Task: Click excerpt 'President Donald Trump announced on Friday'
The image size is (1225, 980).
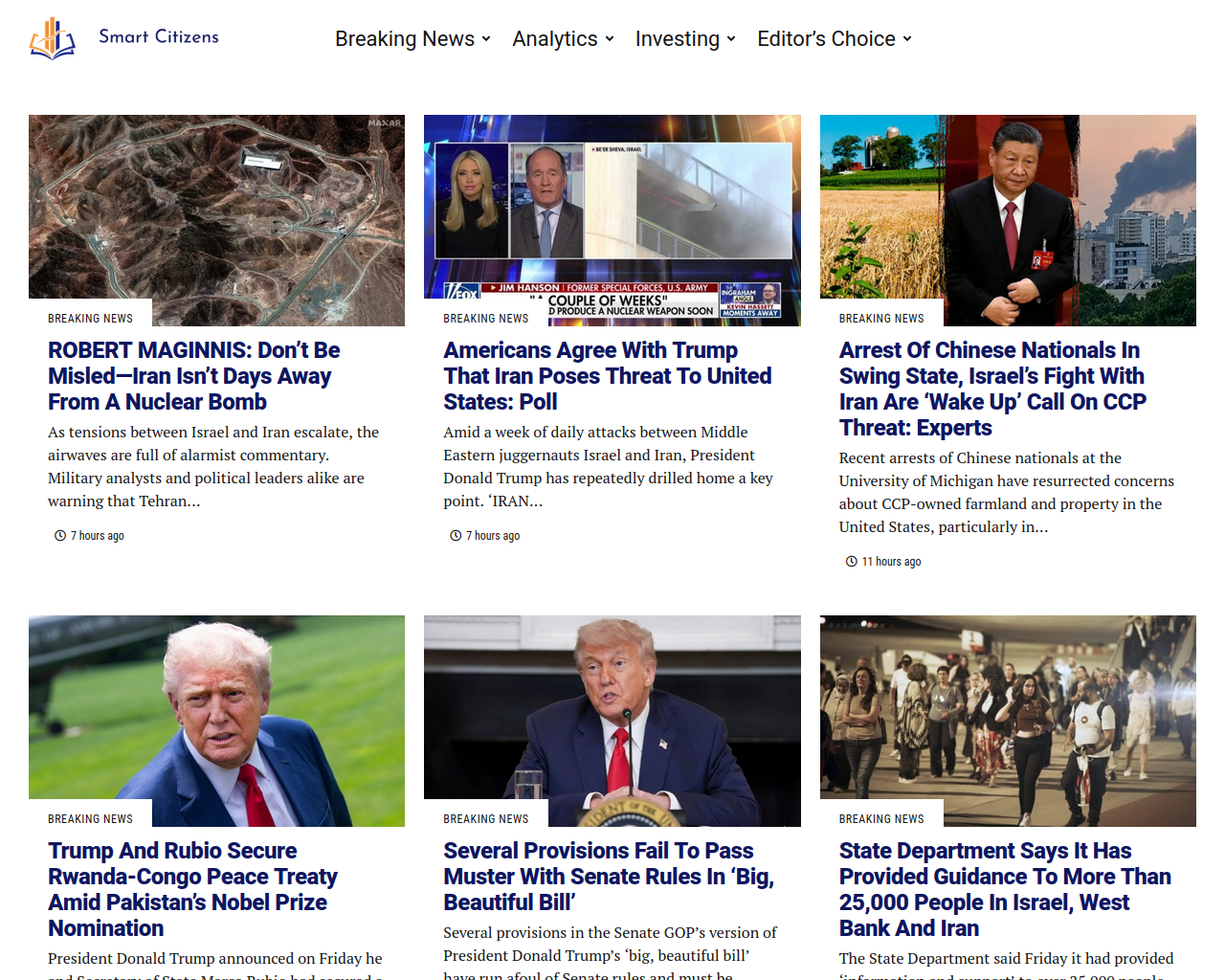Action: (x=215, y=965)
